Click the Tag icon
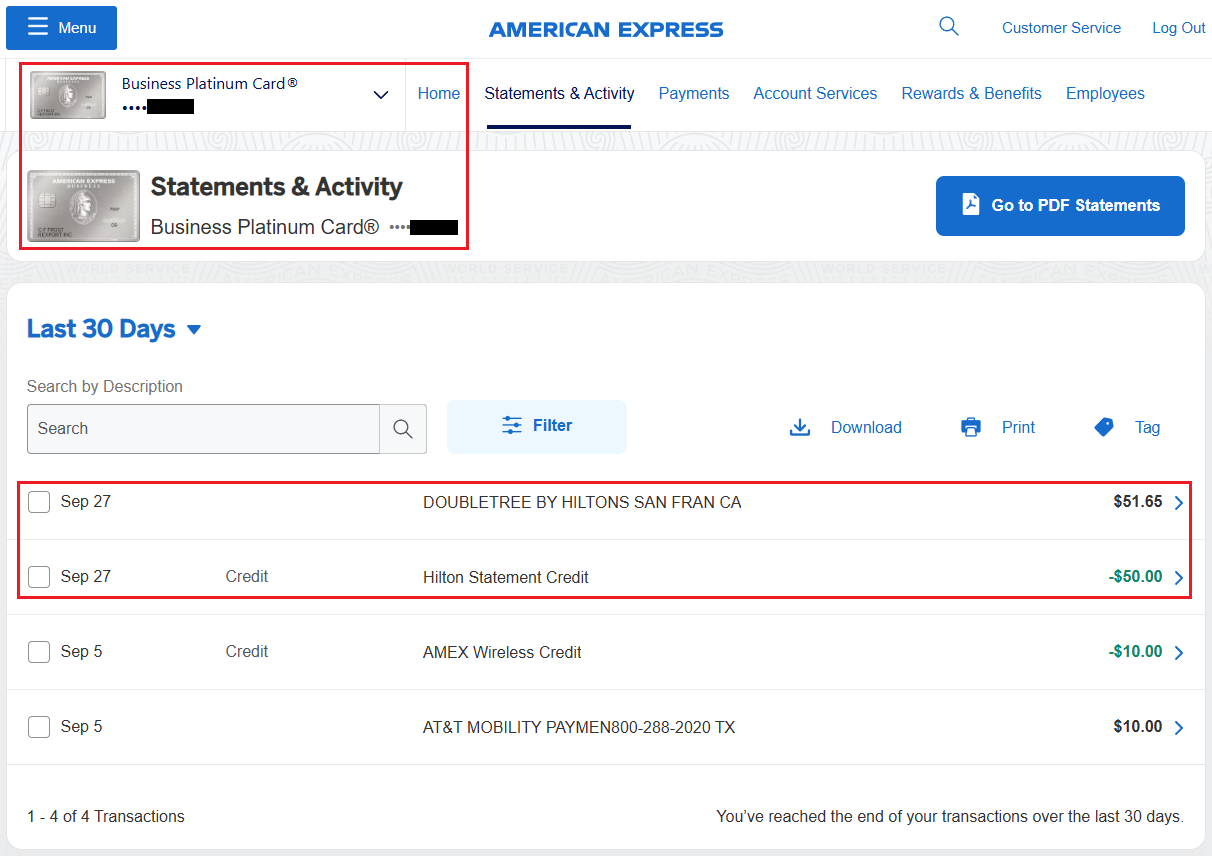The width and height of the screenshot is (1212, 856). pyautogui.click(x=1104, y=428)
